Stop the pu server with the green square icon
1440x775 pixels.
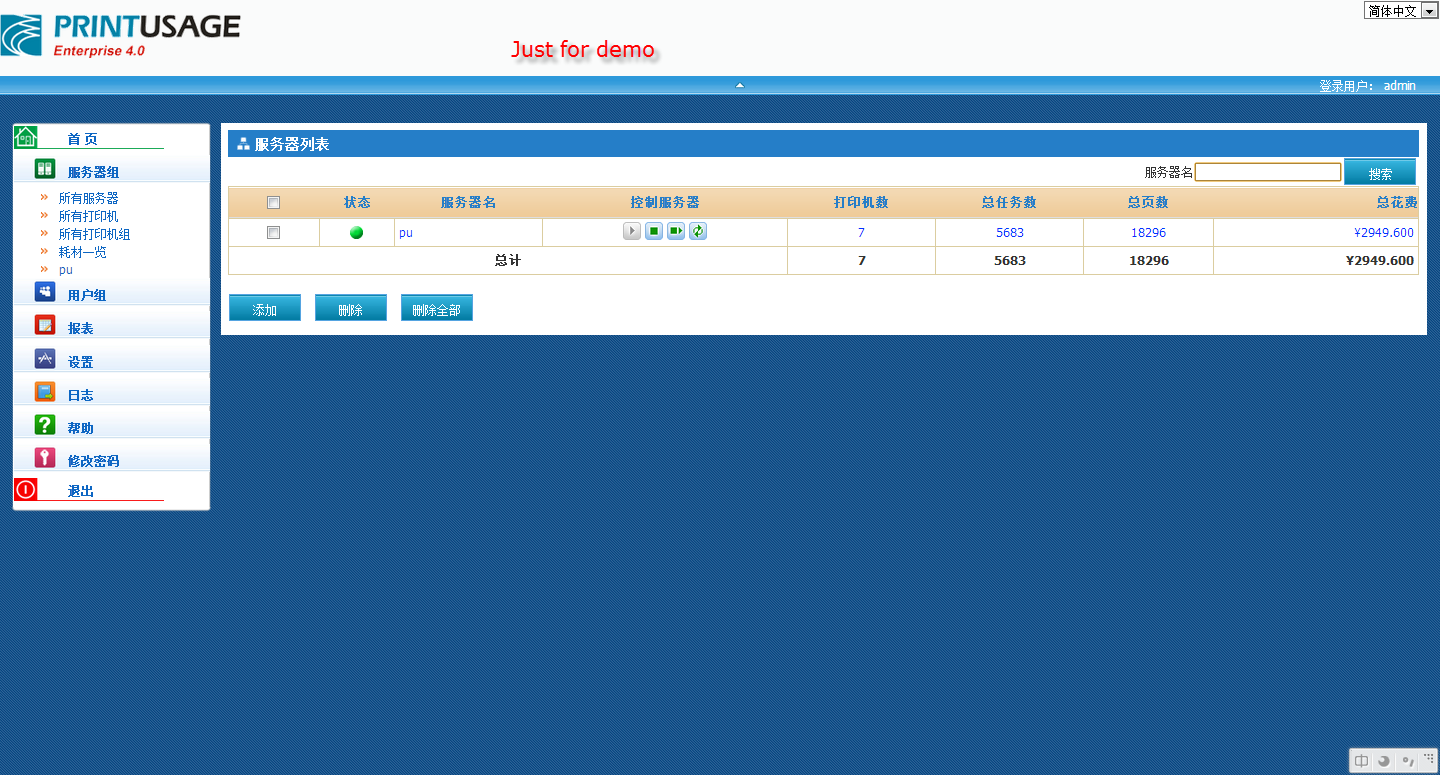(x=654, y=232)
